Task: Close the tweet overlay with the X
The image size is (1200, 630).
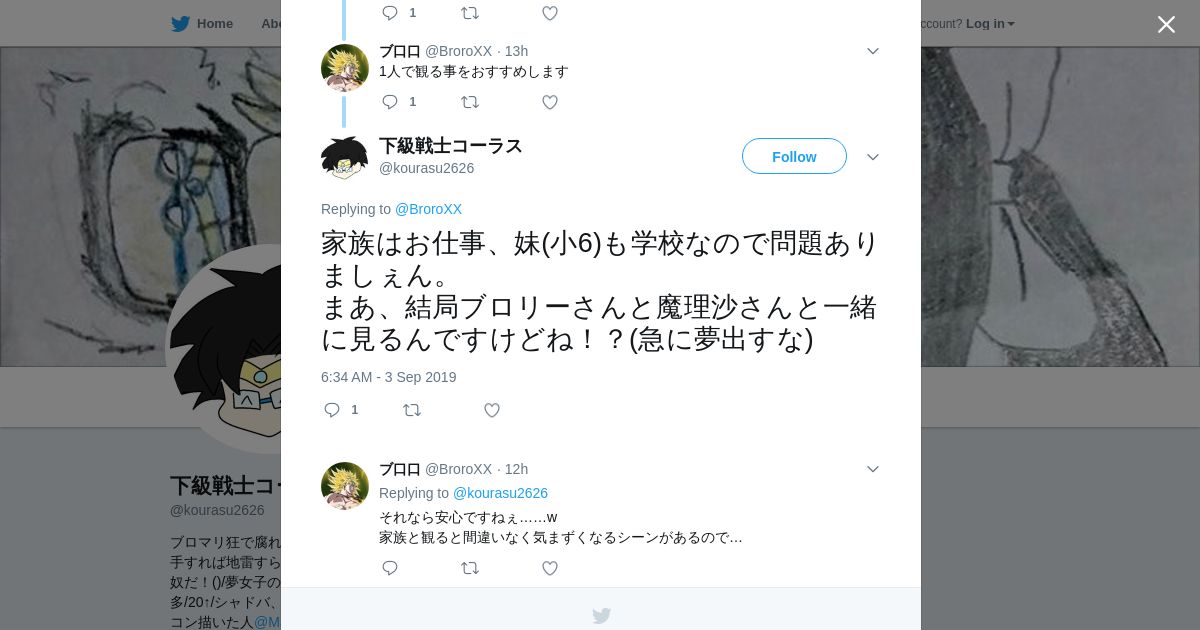Action: (x=1166, y=24)
